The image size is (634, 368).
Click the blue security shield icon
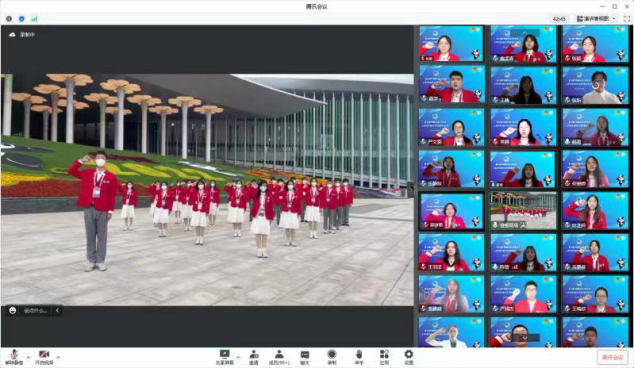(21, 19)
